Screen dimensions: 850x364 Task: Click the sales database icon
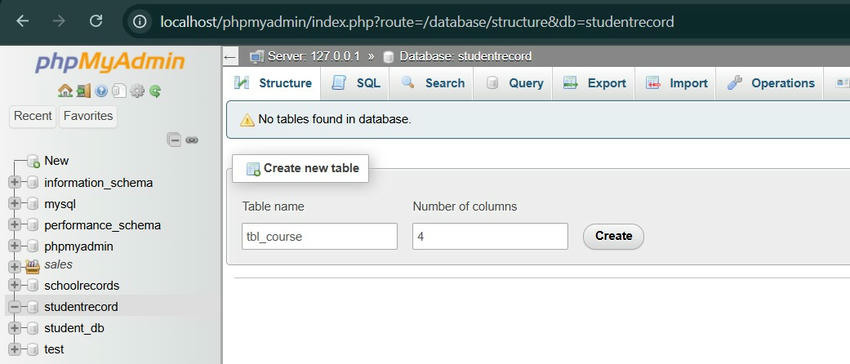[x=33, y=266]
